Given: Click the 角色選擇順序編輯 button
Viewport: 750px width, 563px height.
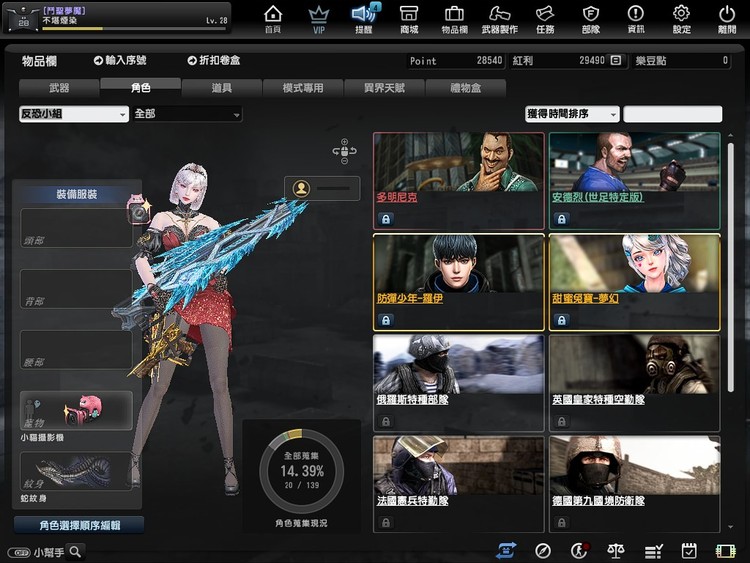Looking at the screenshot, I should 79,525.
